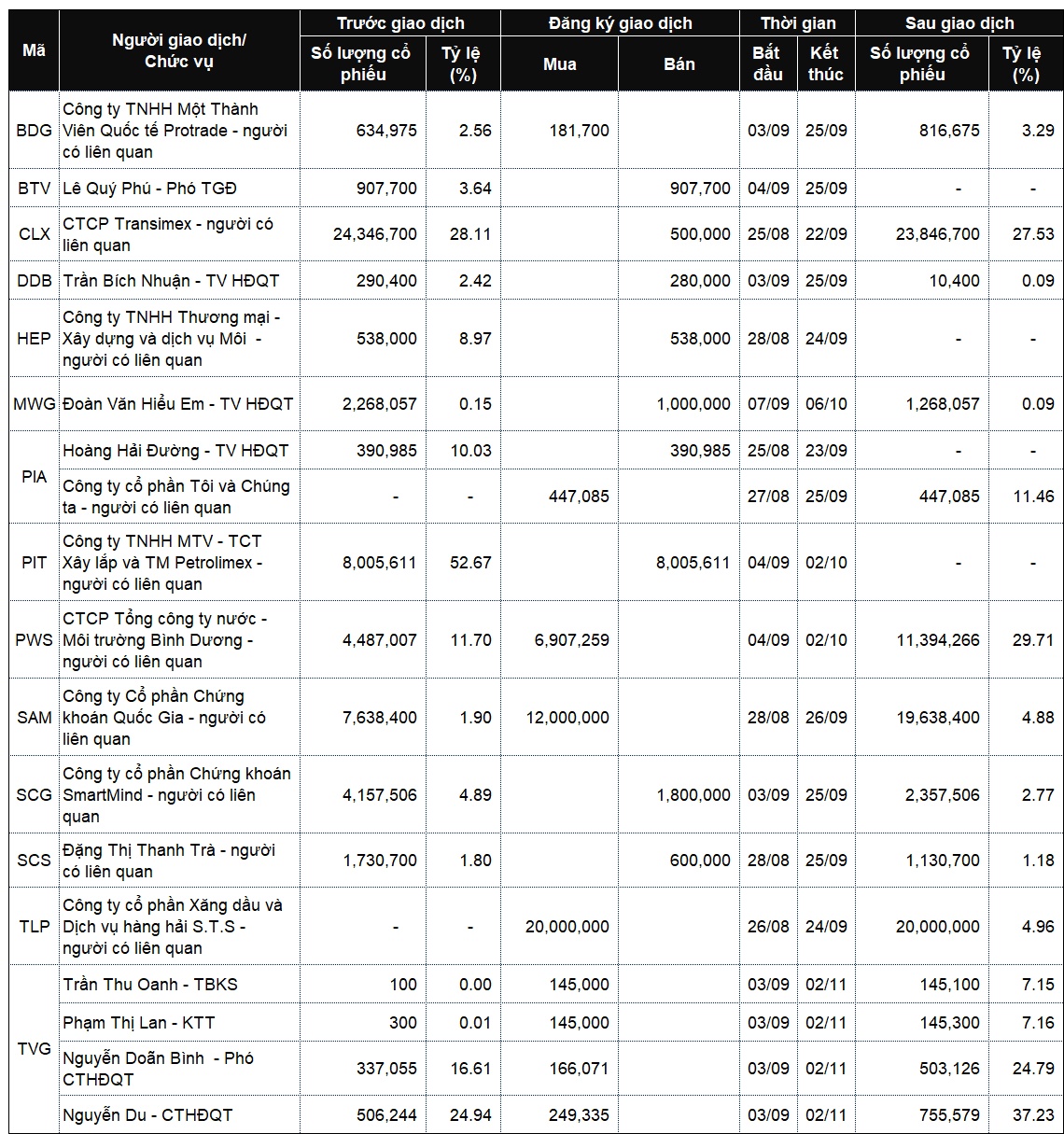Select the 'Kết thúc' column header
1064x1134 pixels.
[826, 63]
